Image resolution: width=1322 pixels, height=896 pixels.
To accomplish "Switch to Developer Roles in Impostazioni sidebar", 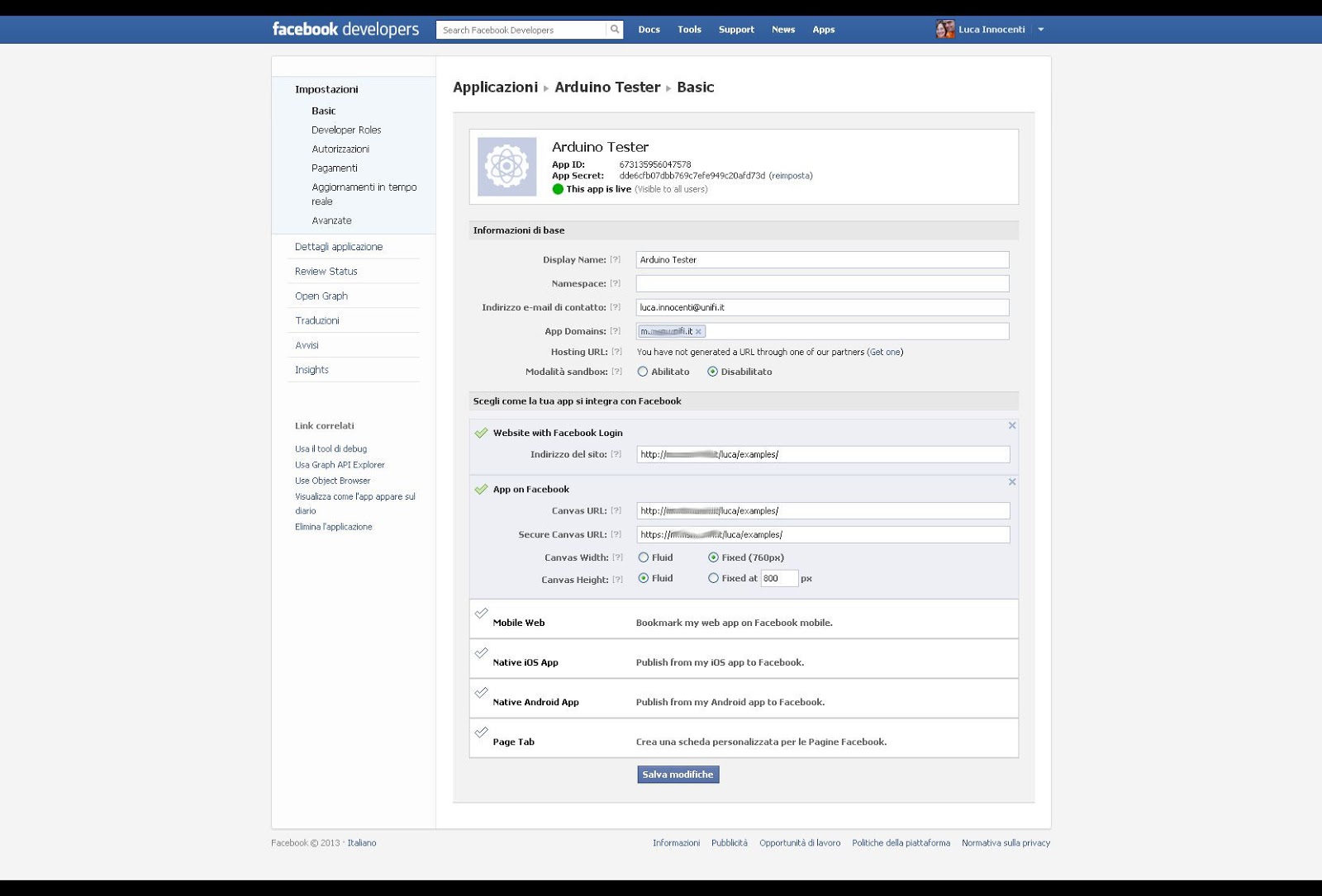I will 346,130.
